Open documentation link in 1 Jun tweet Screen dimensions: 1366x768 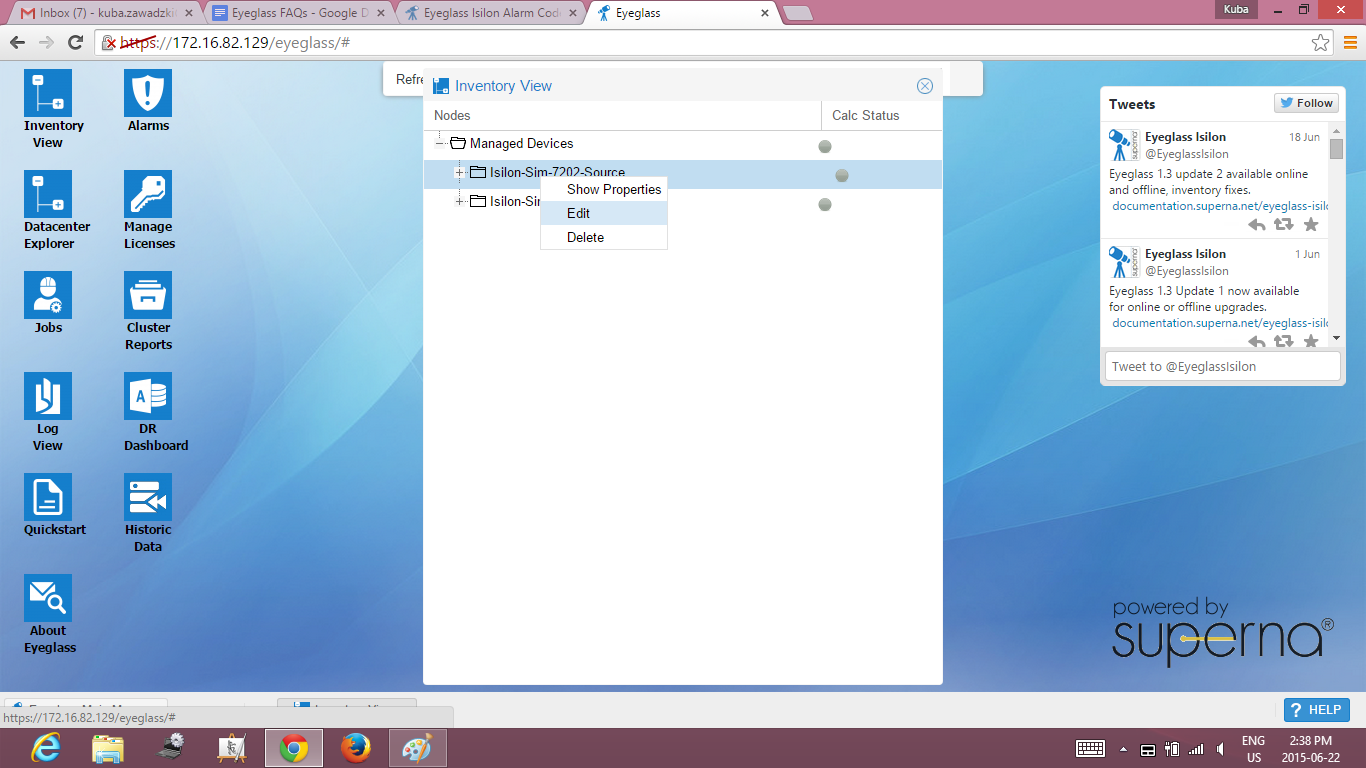coord(1220,323)
